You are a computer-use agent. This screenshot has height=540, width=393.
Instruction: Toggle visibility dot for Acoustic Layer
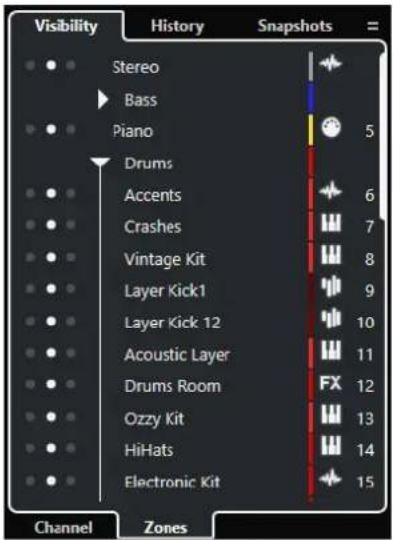tap(51, 353)
